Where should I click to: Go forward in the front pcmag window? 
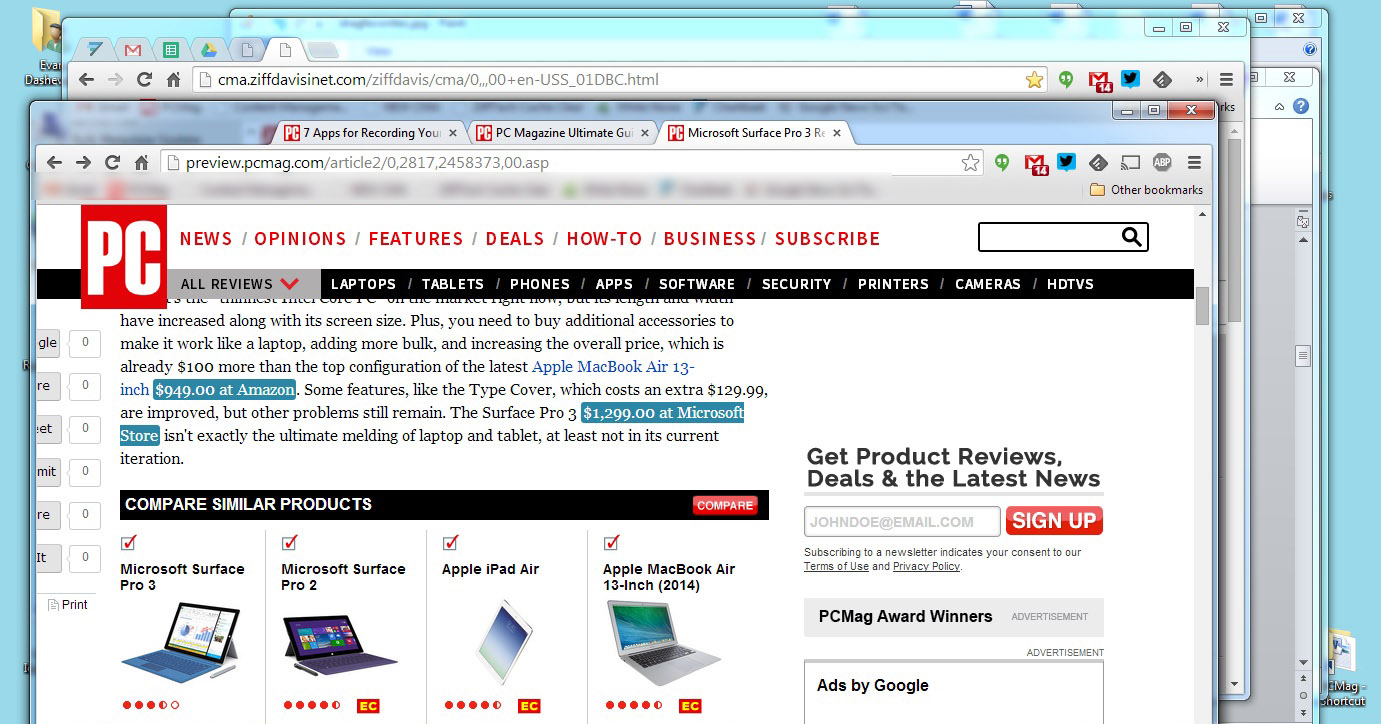(x=83, y=163)
